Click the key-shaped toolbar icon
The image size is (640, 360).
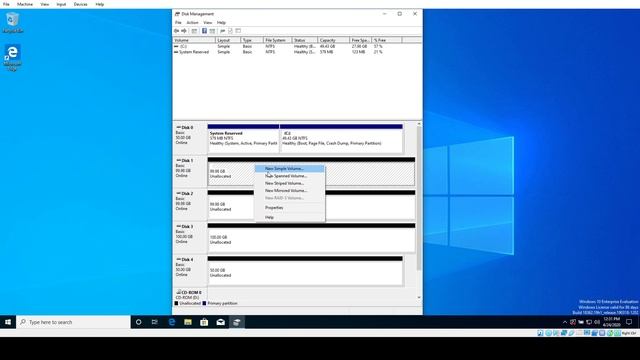coord(222,31)
